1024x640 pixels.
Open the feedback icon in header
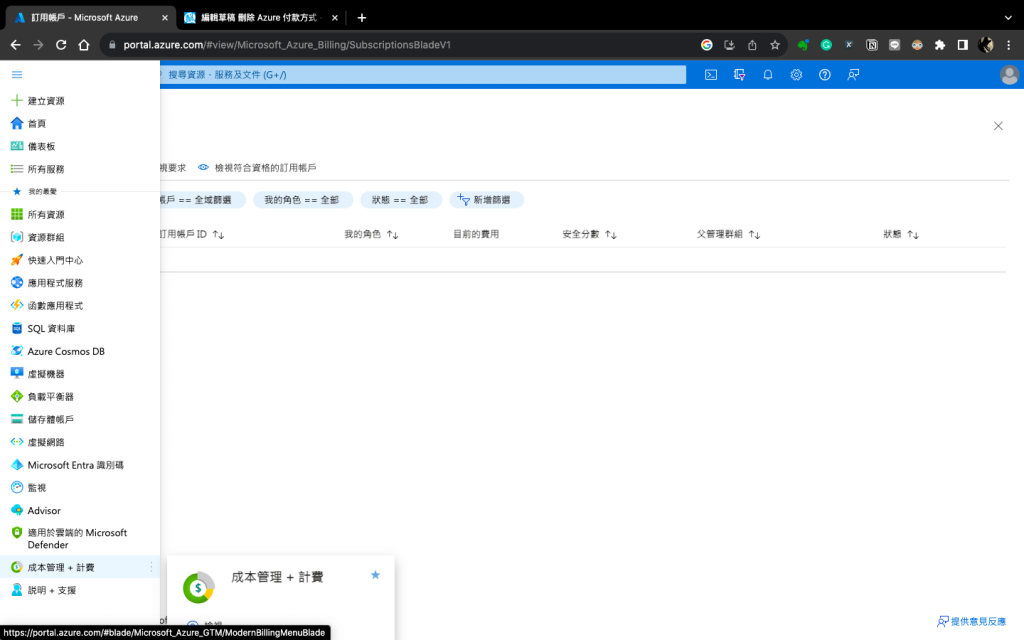click(x=853, y=74)
